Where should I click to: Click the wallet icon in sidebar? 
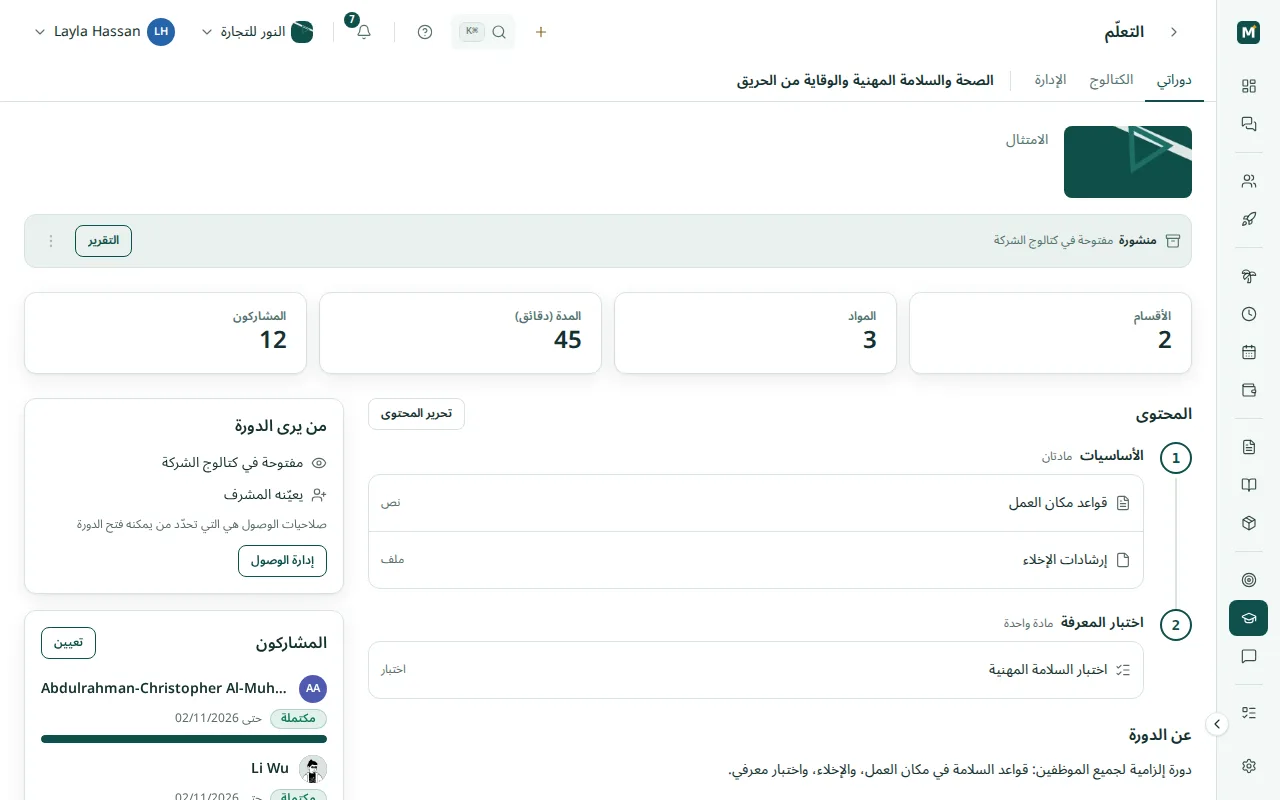click(x=1248, y=390)
